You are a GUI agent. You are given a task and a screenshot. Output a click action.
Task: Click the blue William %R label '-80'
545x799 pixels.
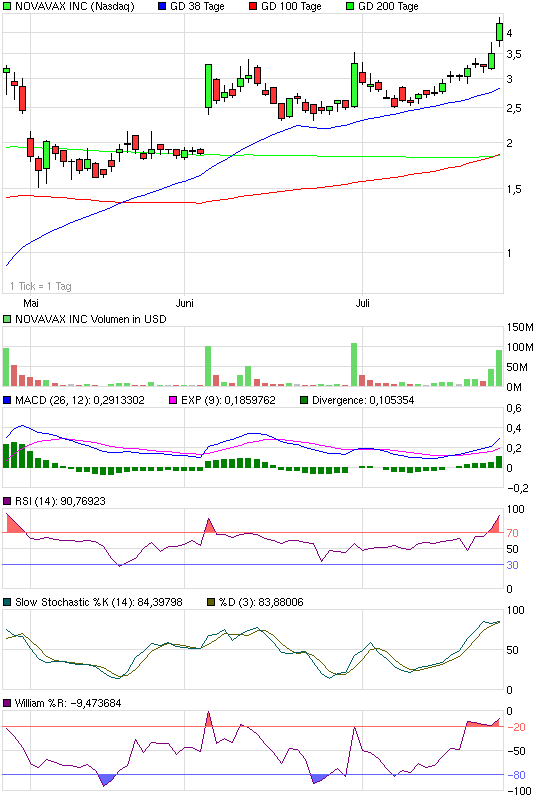(x=516, y=775)
